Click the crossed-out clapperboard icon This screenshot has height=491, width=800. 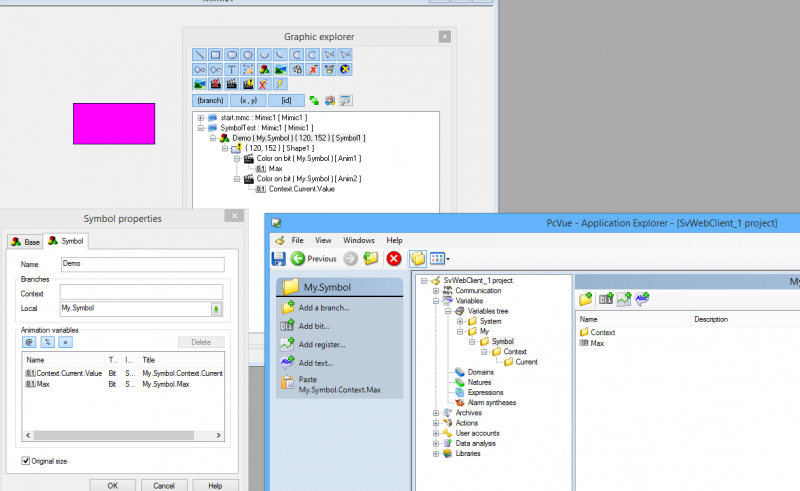(x=216, y=84)
